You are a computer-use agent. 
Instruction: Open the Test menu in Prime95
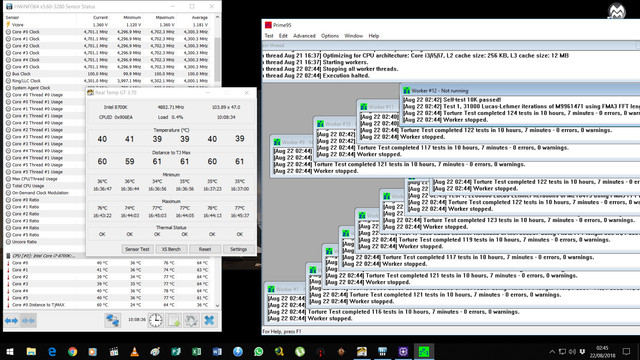[x=269, y=36]
